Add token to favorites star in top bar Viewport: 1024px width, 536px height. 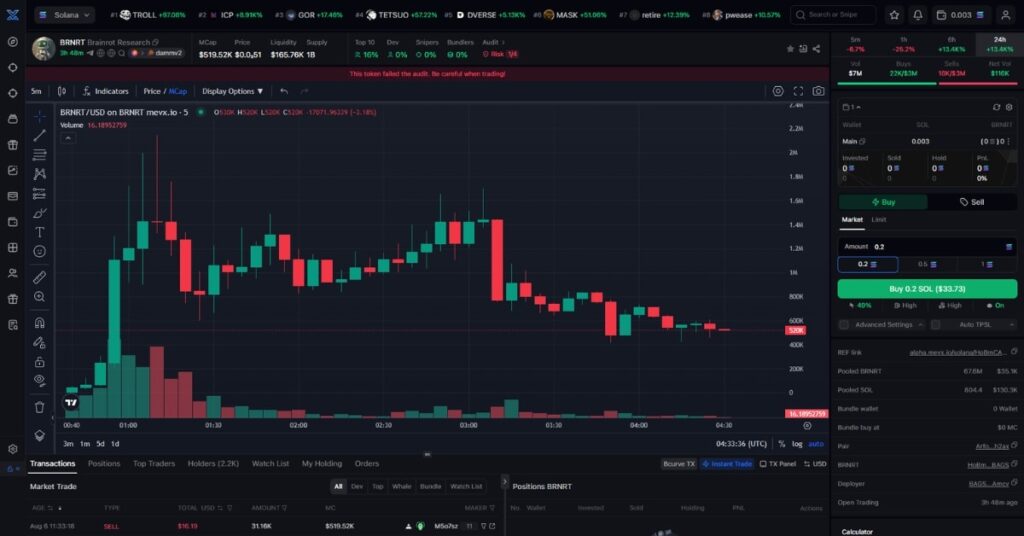tap(894, 14)
